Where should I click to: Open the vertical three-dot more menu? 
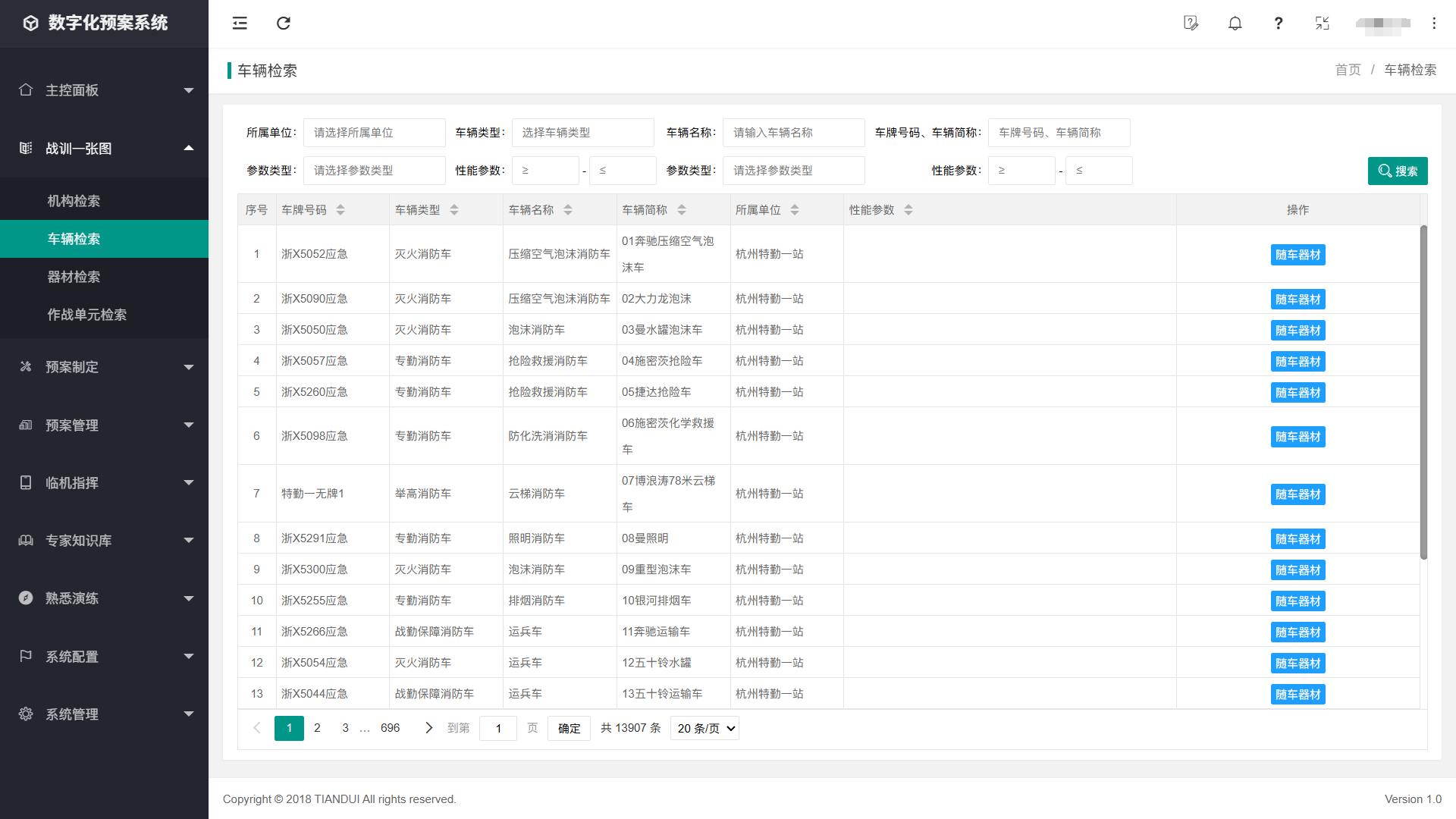[x=1433, y=24]
